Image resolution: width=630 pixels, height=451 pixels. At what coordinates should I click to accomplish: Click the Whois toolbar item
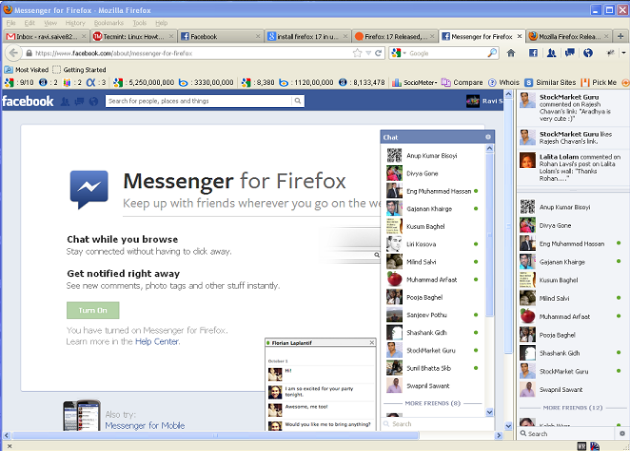coord(504,82)
